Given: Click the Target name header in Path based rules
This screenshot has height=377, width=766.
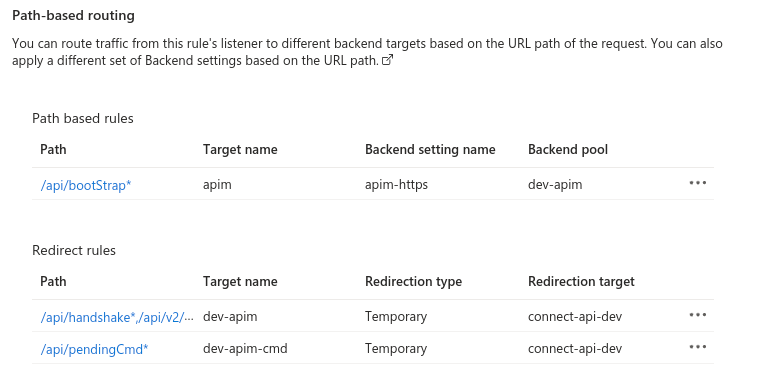Looking at the screenshot, I should pyautogui.click(x=240, y=149).
